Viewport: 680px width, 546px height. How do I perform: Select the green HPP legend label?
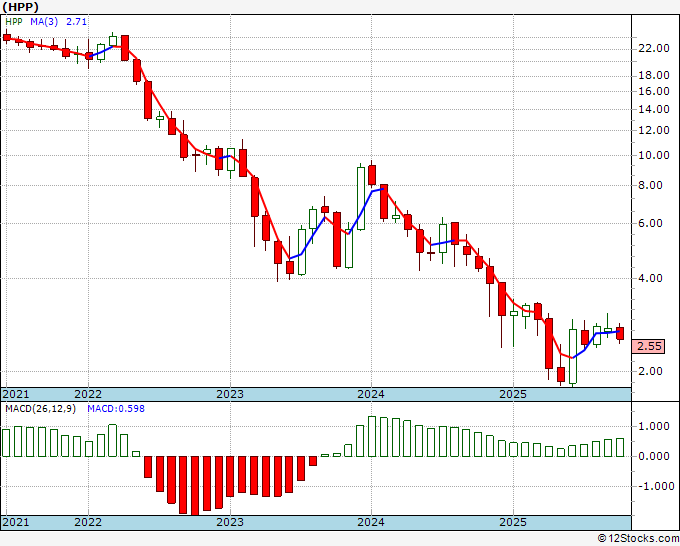click(x=14, y=21)
